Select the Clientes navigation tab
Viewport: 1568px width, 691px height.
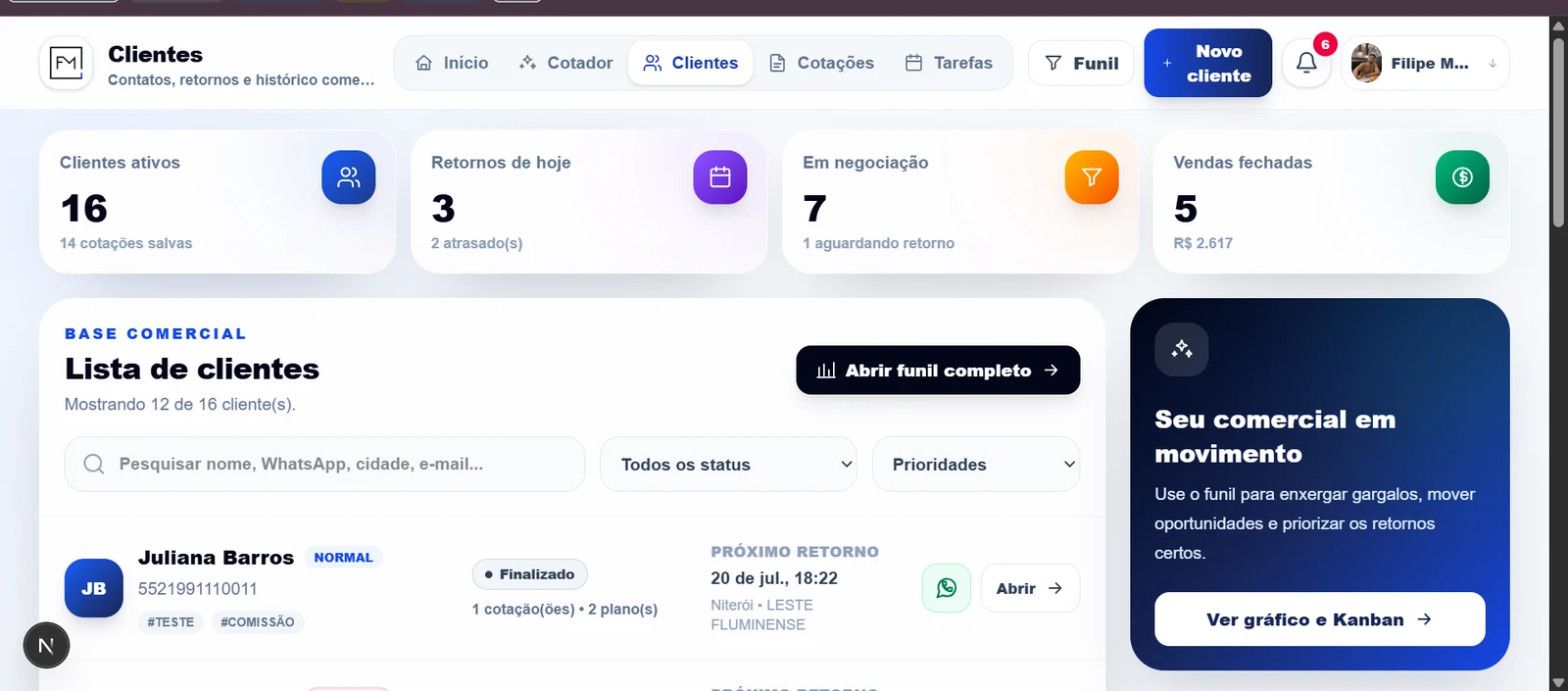pyautogui.click(x=691, y=63)
